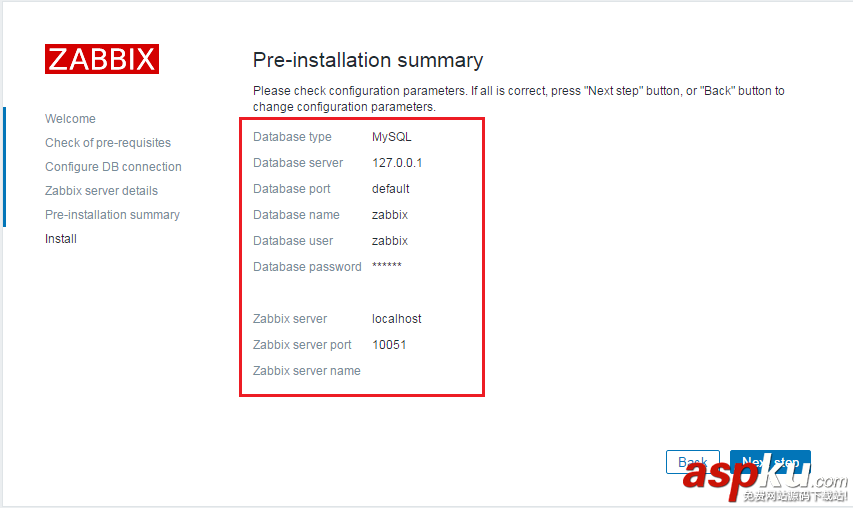Click the instruction paragraph under the heading
Screen dimensions: 853x508
tap(518, 98)
